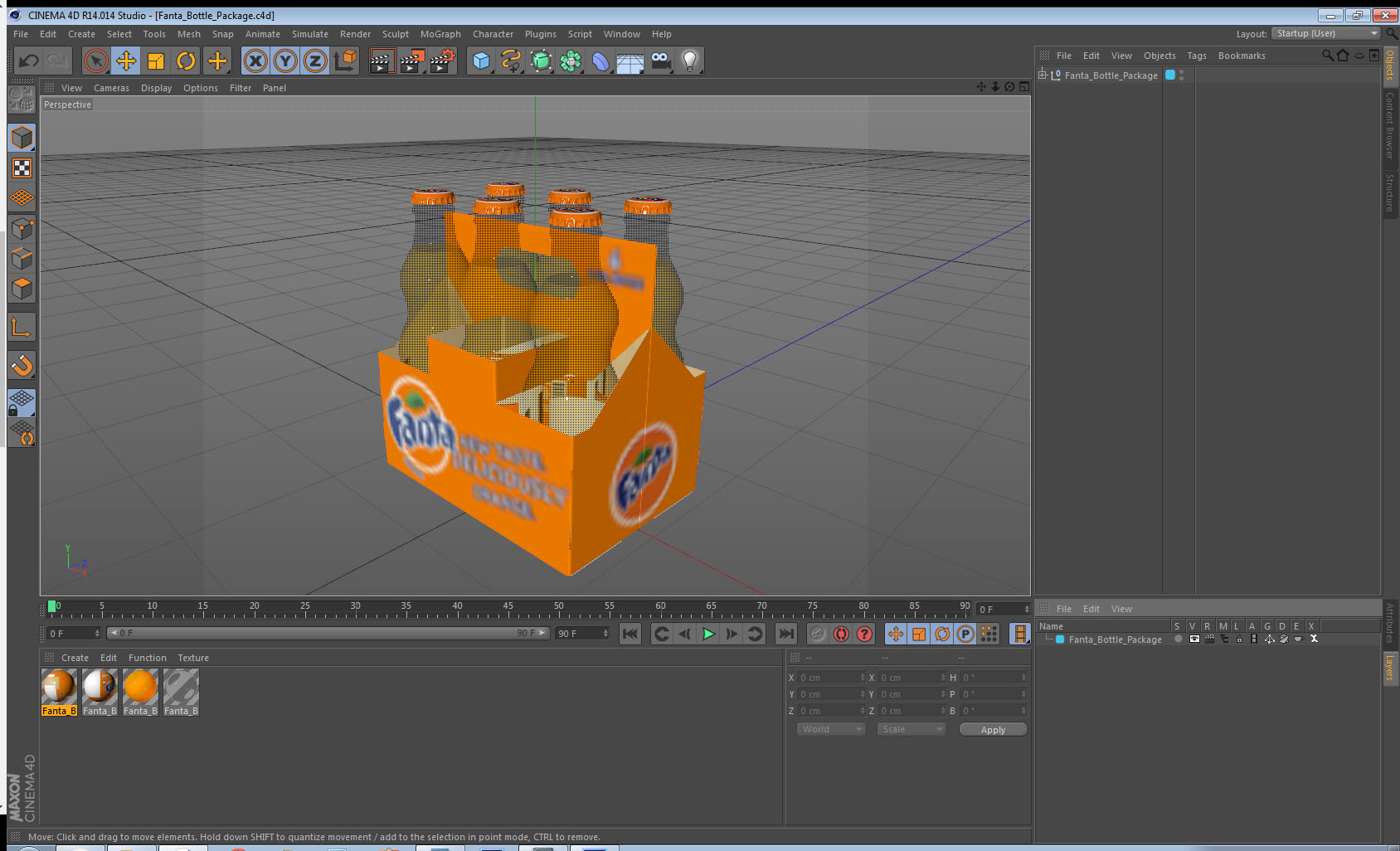1400x851 pixels.
Task: Open the spline pen tools icon
Action: click(511, 61)
